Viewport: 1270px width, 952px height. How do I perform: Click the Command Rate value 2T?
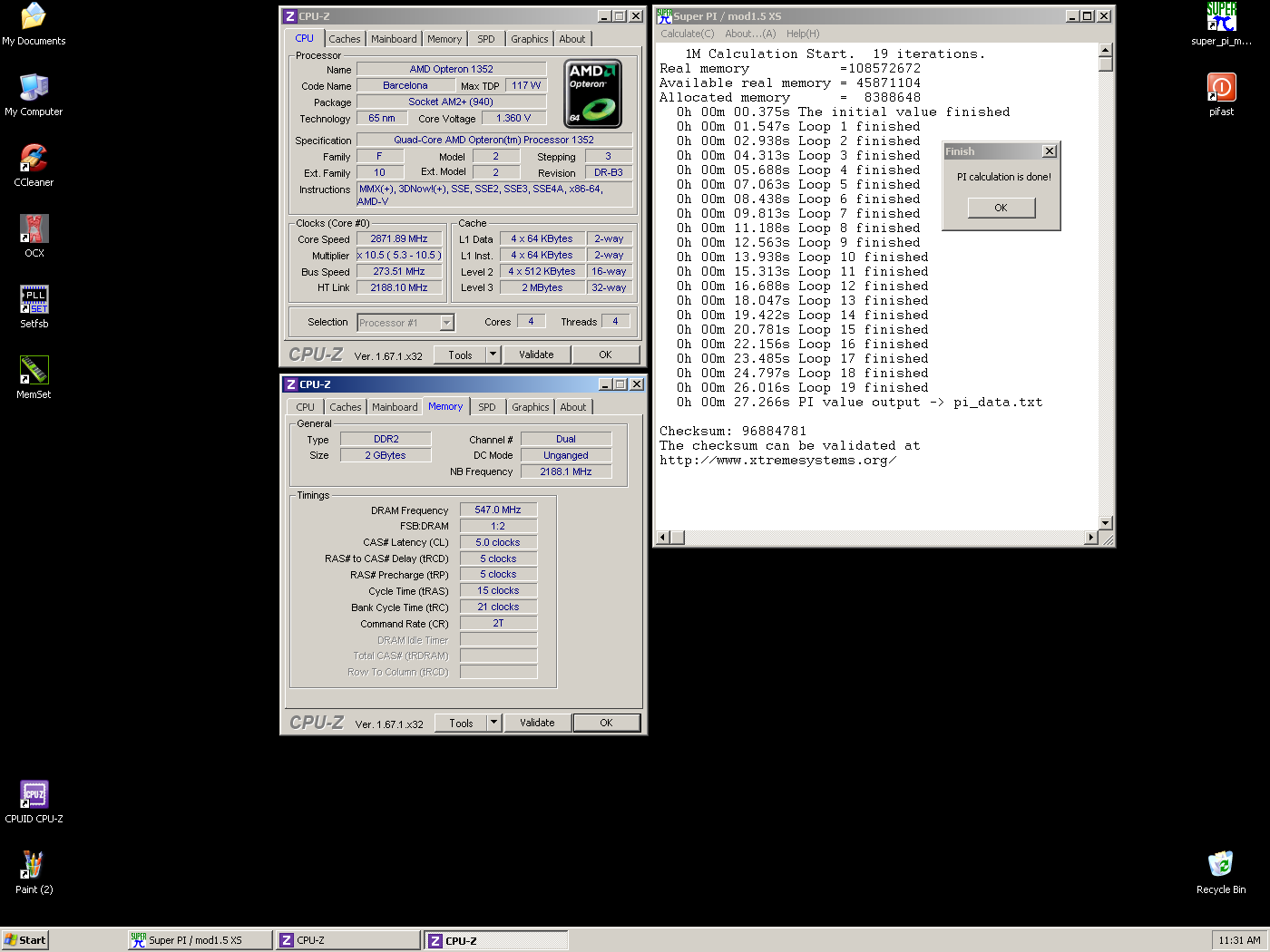498,623
